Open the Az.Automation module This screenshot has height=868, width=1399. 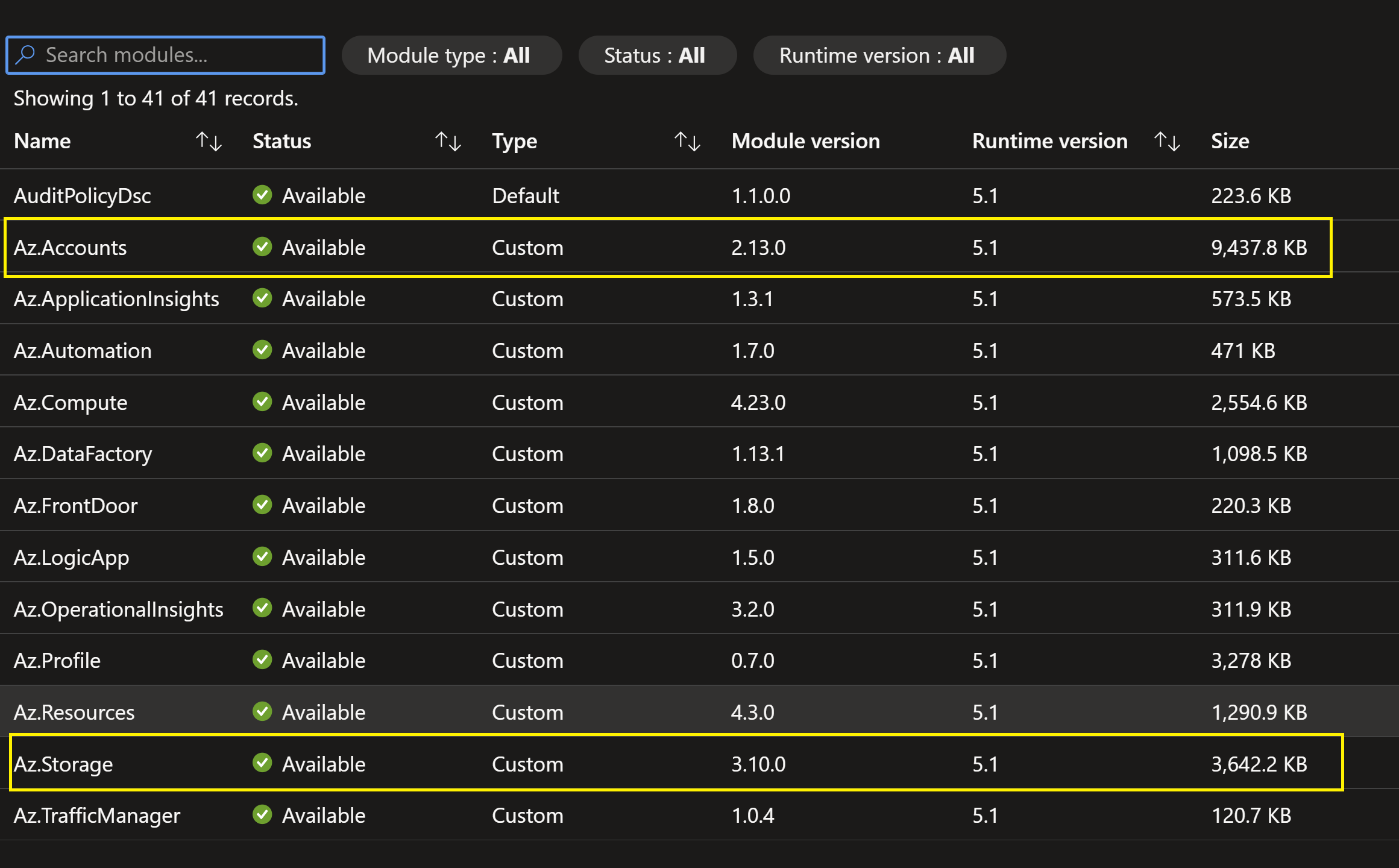tap(83, 351)
